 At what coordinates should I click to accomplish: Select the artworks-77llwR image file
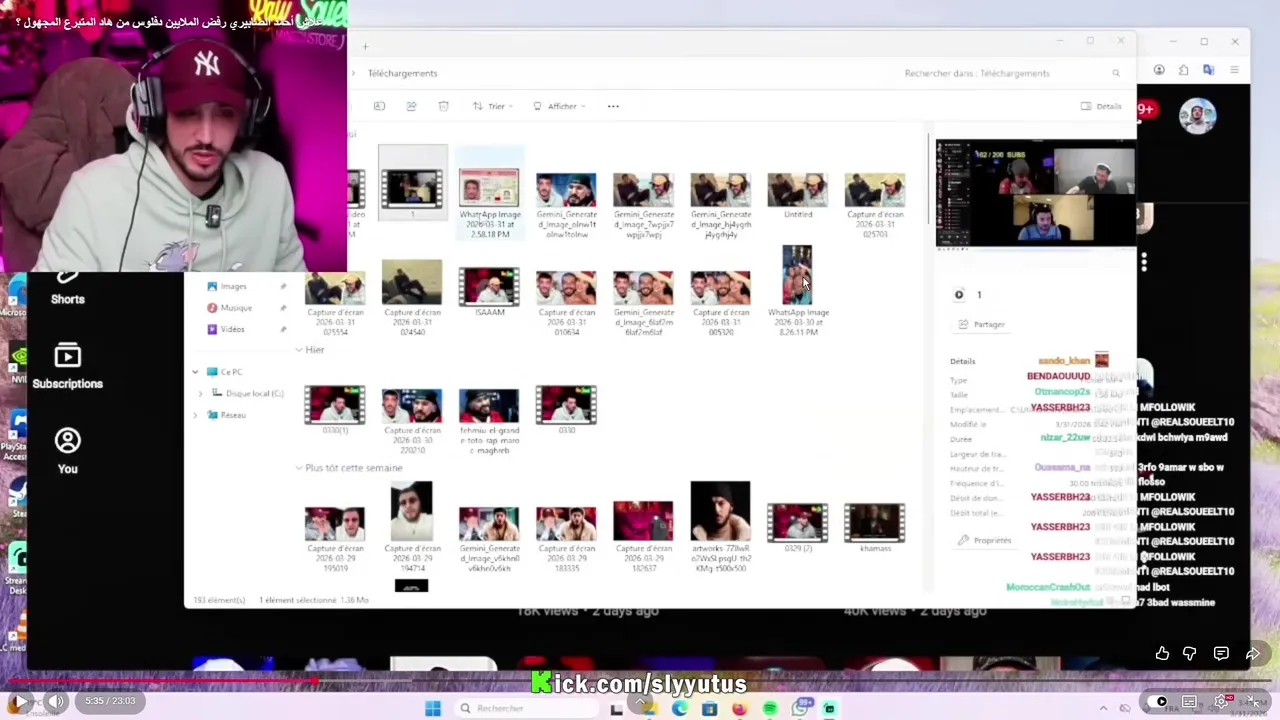coord(720,527)
